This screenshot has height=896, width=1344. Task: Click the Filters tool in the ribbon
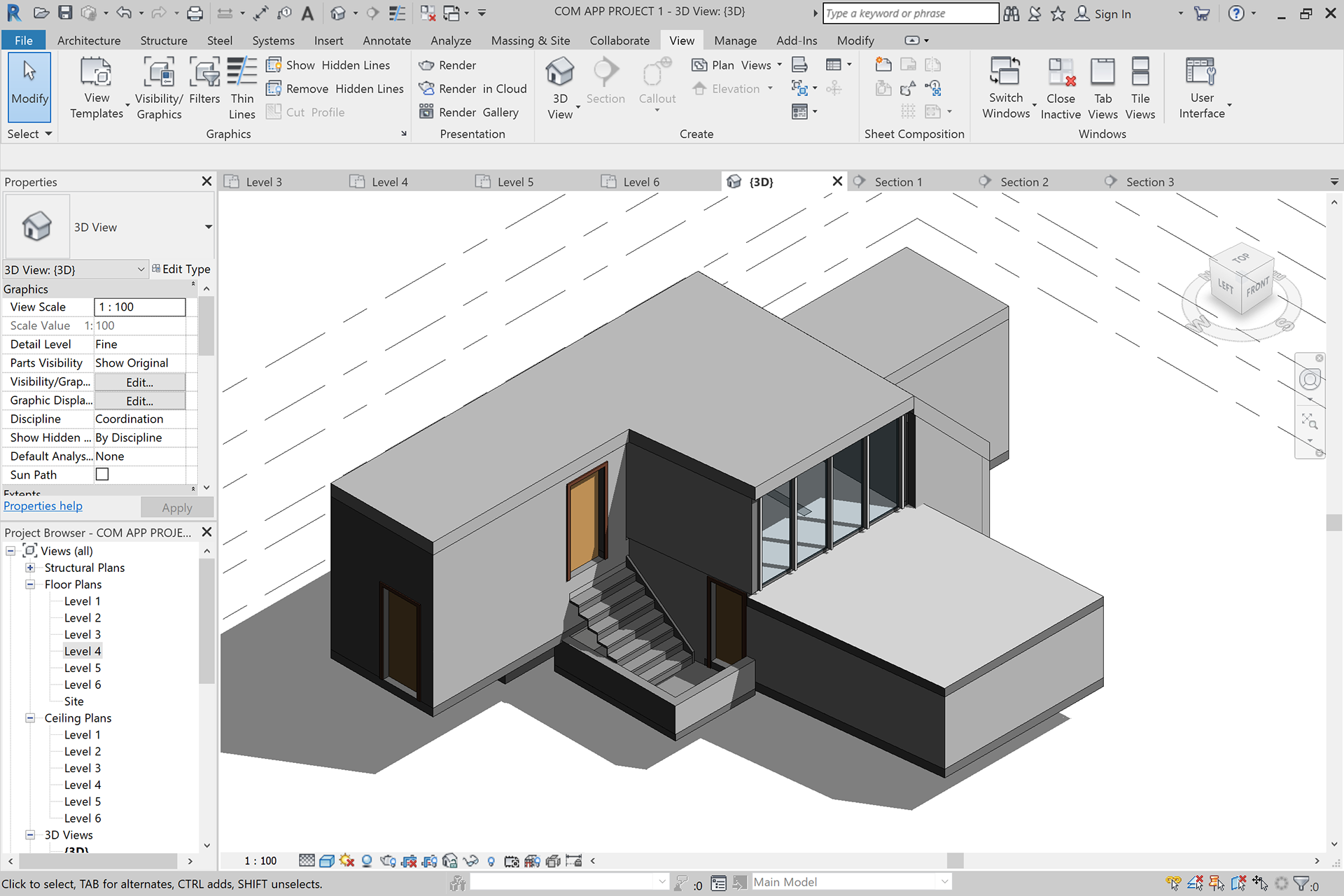(204, 83)
